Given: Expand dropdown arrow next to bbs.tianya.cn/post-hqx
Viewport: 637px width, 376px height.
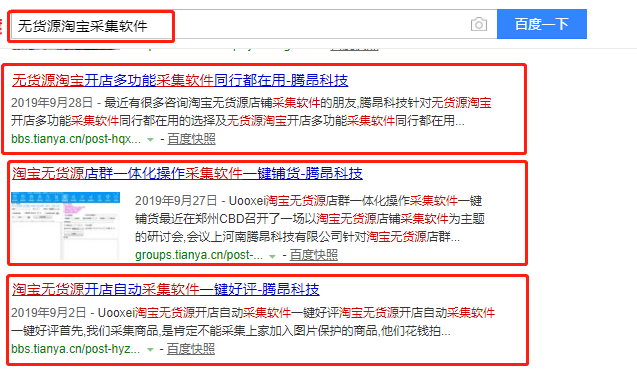Looking at the screenshot, I should (150, 140).
